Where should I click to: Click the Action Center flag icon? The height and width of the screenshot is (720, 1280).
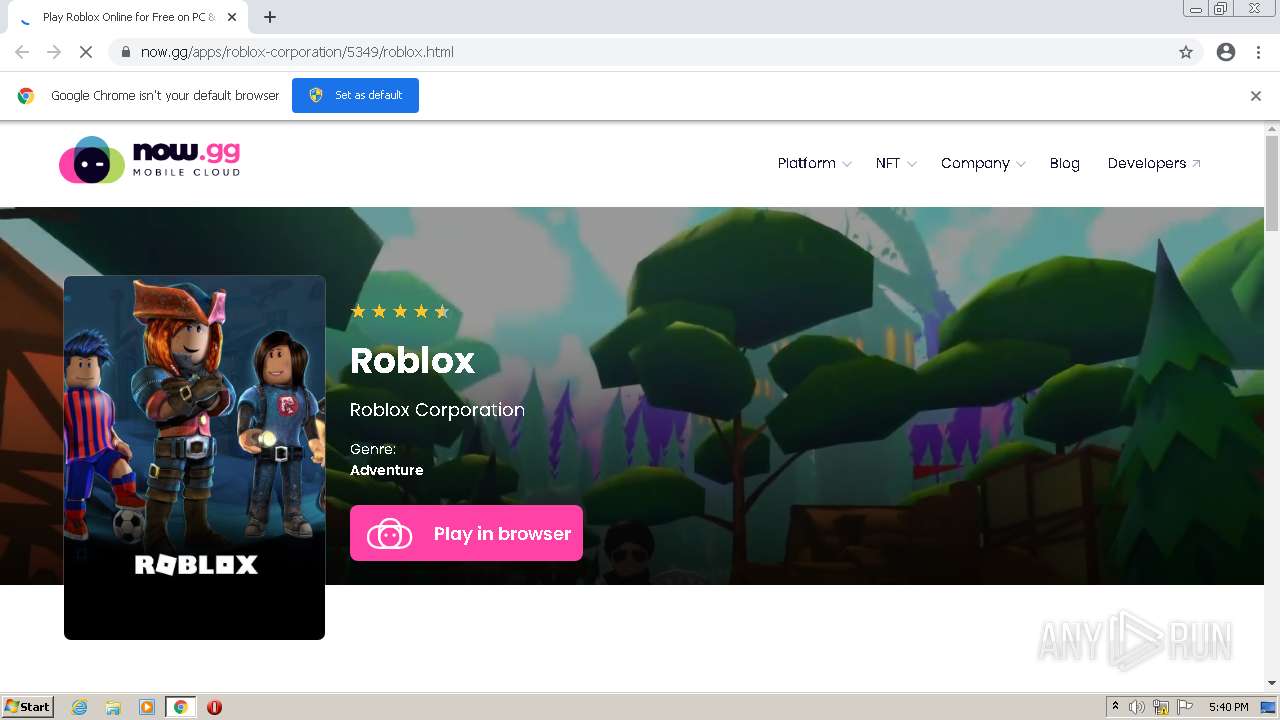[x=1185, y=707]
